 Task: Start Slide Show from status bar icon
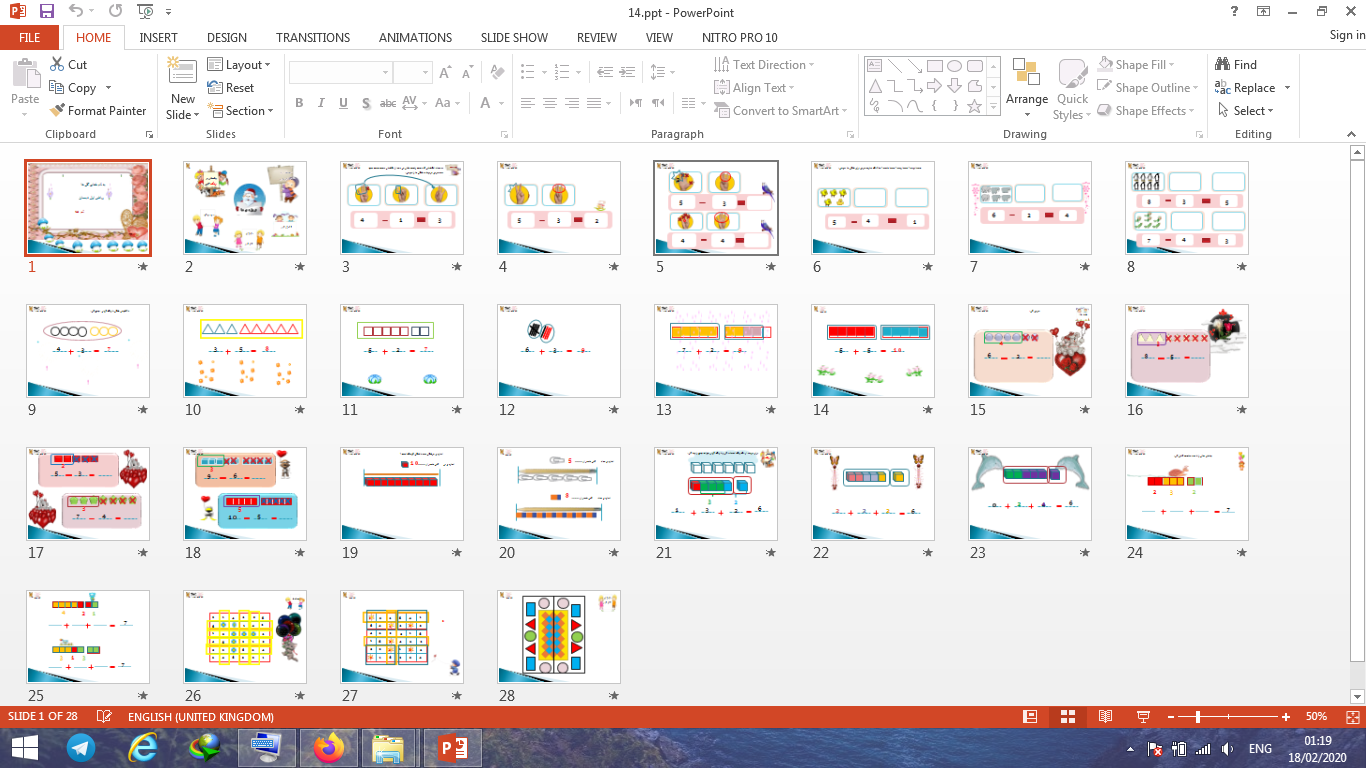[1143, 717]
